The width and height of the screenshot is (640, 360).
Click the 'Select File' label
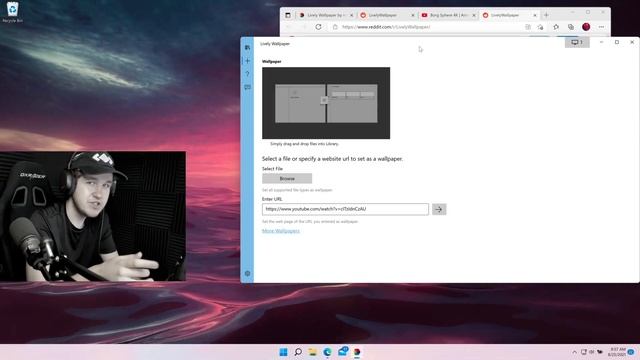(272, 169)
